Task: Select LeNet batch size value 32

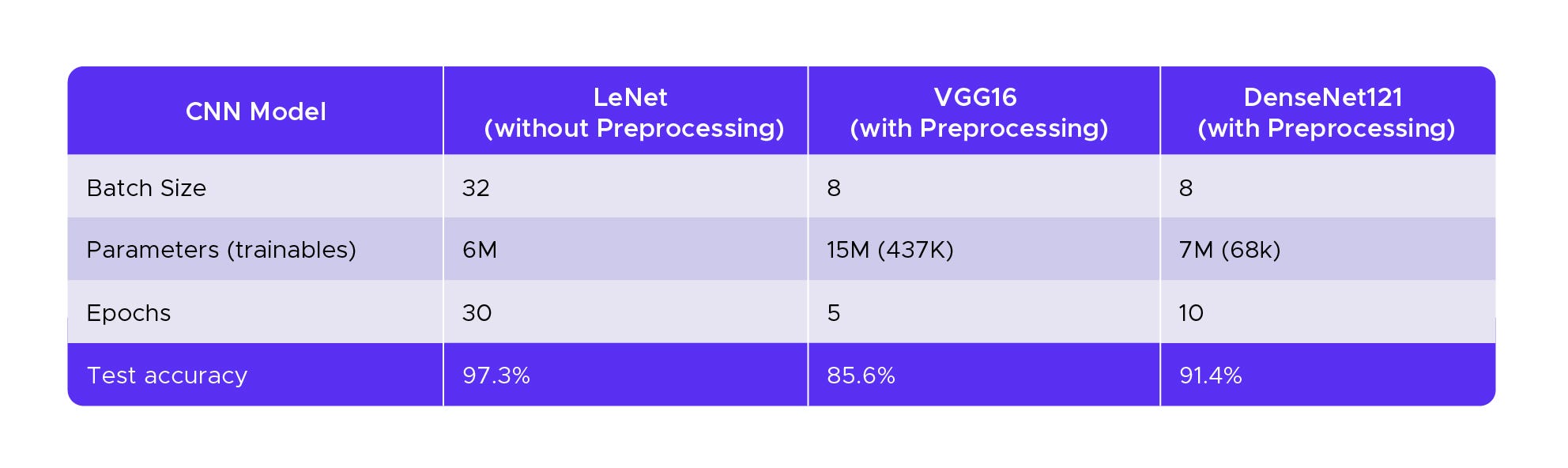Action: pyautogui.click(x=476, y=188)
